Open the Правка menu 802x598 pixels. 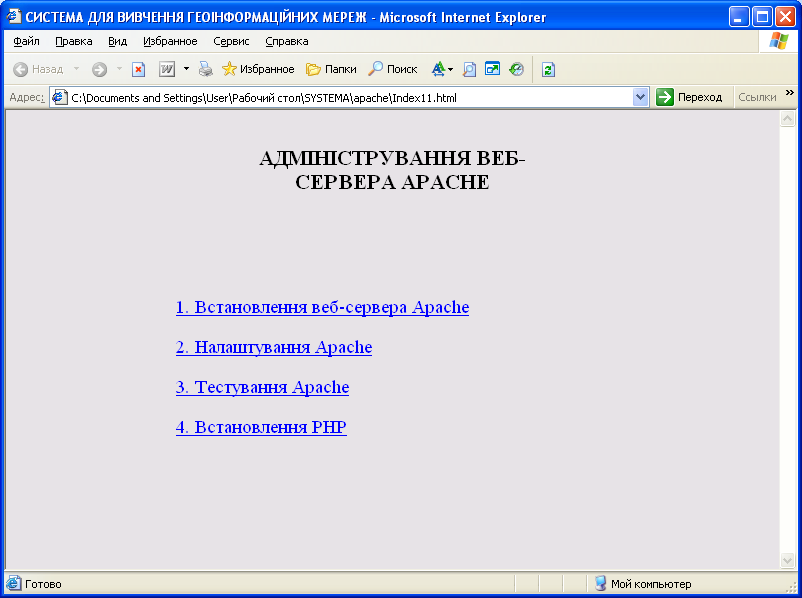click(74, 41)
